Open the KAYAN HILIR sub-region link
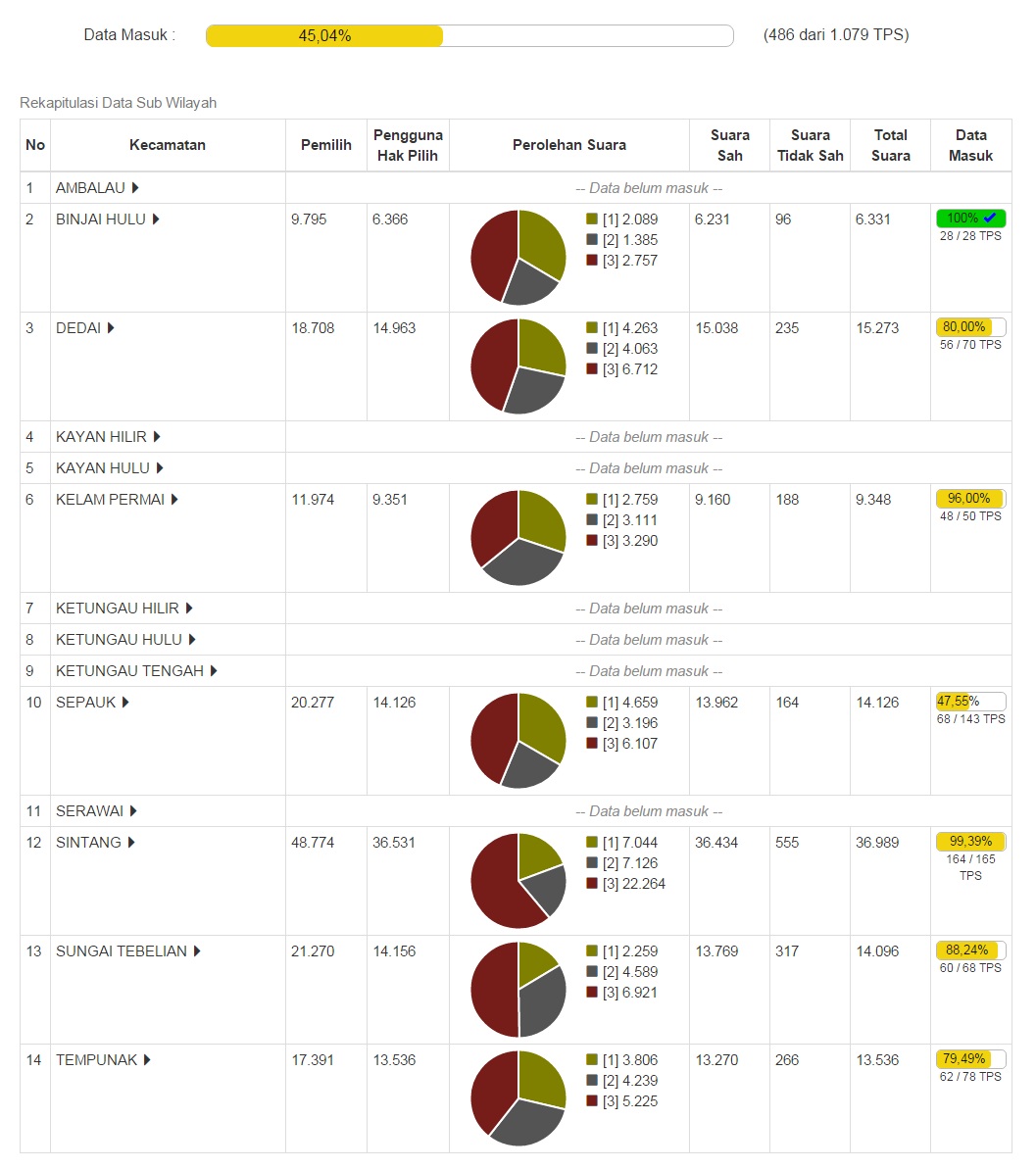Image resolution: width=1036 pixels, height=1169 pixels. pos(101,437)
